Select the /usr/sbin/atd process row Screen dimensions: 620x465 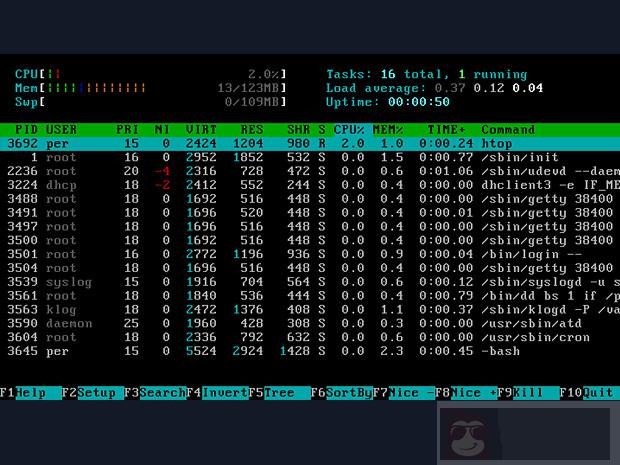310,323
